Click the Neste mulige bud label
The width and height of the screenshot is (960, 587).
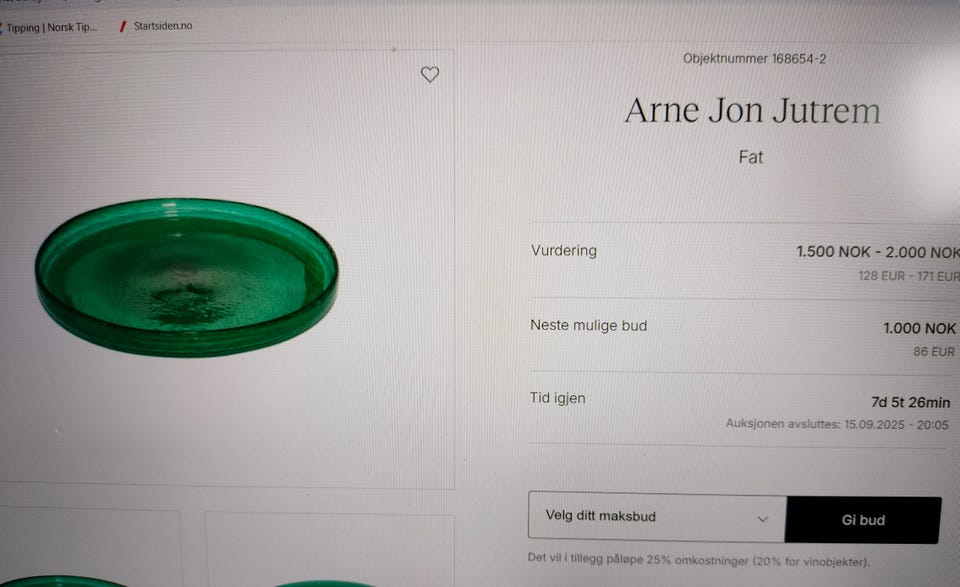point(588,325)
